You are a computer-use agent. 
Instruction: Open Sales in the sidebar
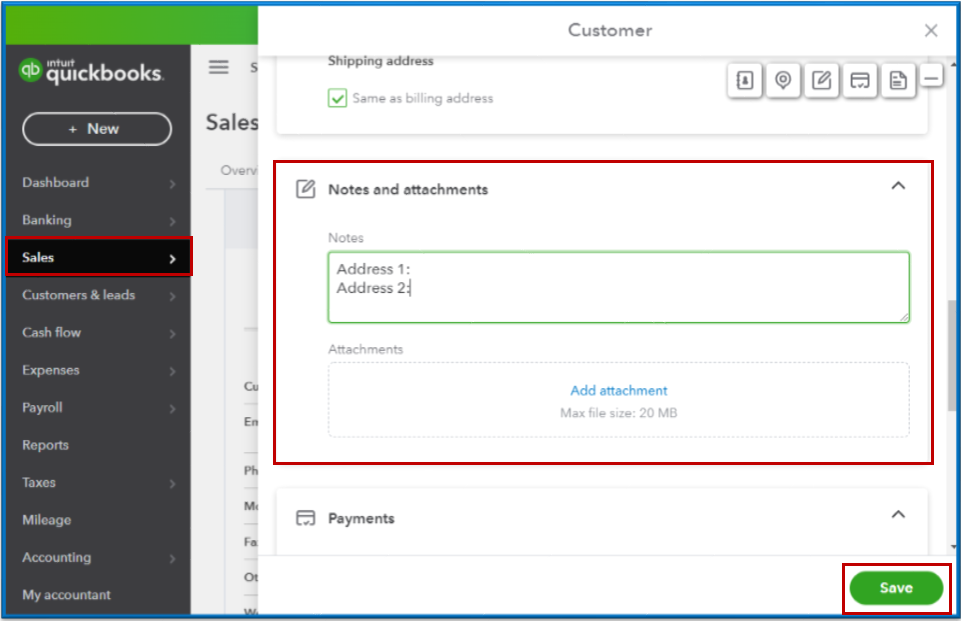[x=98, y=257]
